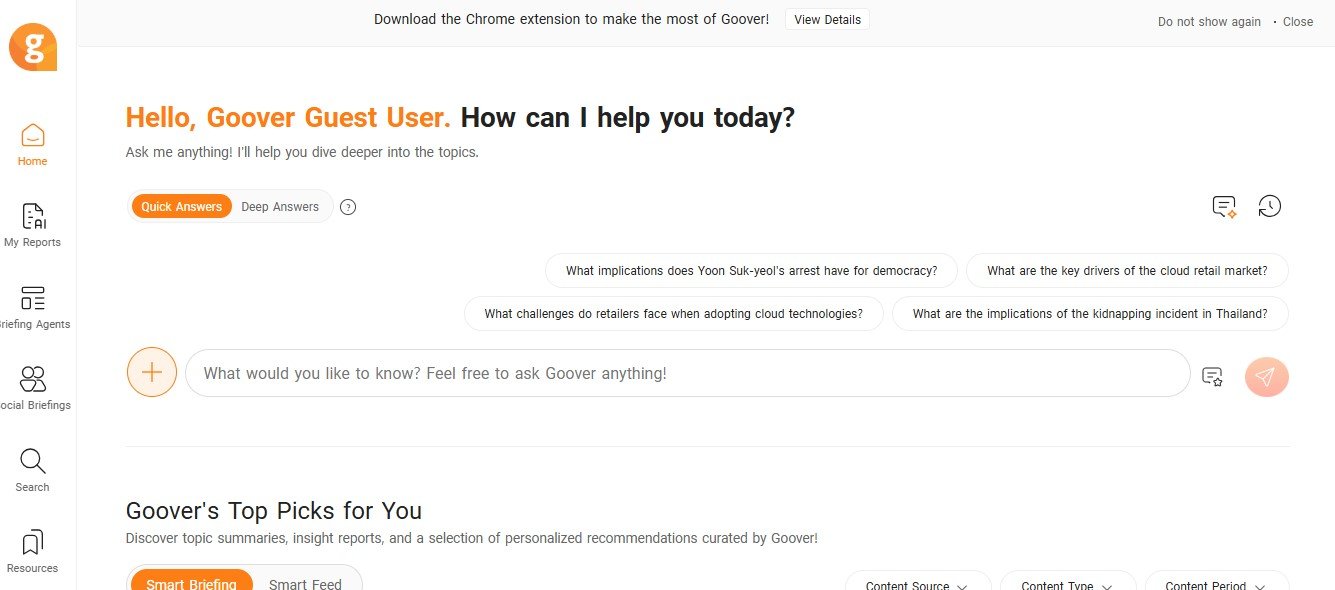Open the history clock icon
This screenshot has height=590, width=1335.
1269,206
